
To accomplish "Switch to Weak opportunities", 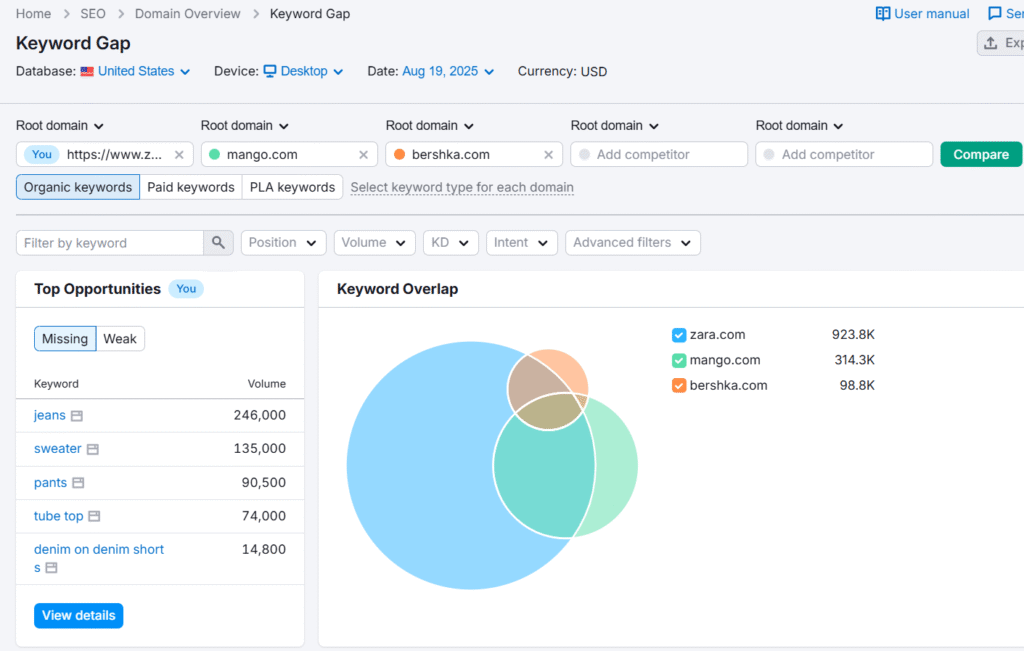I will [x=120, y=339].
